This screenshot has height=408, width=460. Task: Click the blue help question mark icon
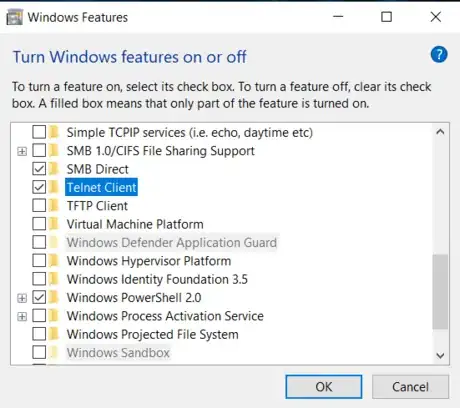(x=439, y=55)
